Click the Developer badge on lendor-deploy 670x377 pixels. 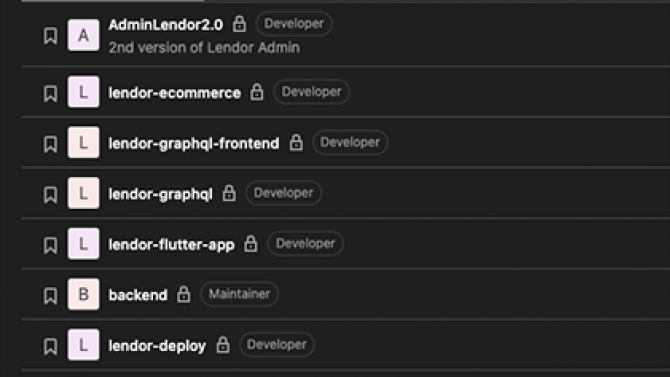tap(277, 344)
